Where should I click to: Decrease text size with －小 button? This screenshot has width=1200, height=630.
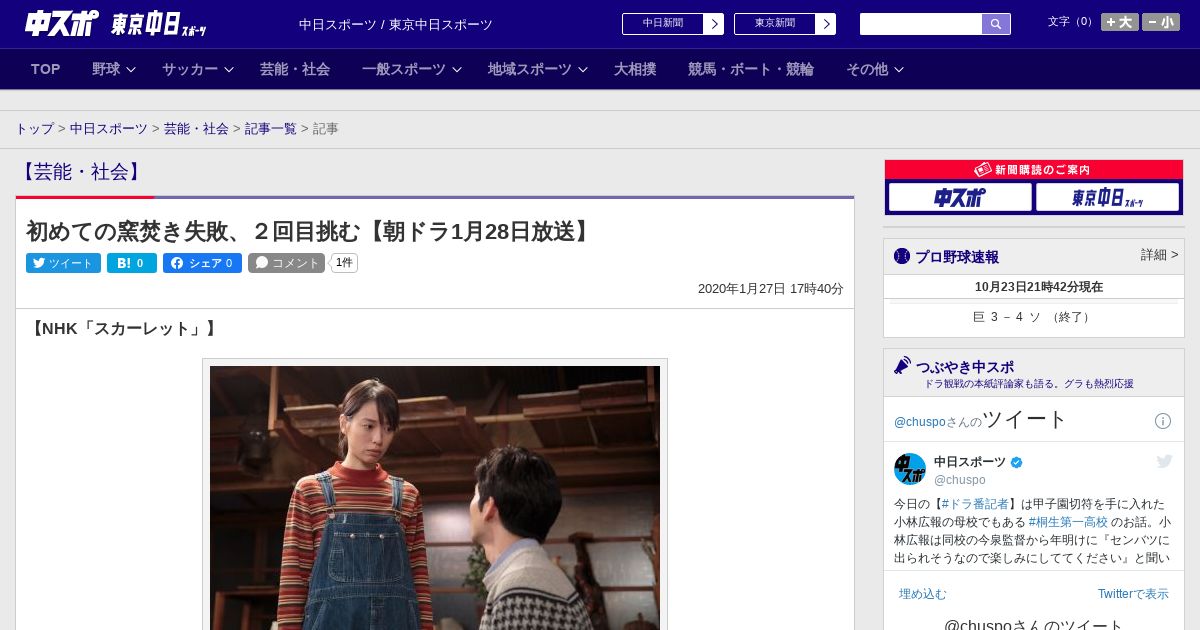[x=1161, y=22]
